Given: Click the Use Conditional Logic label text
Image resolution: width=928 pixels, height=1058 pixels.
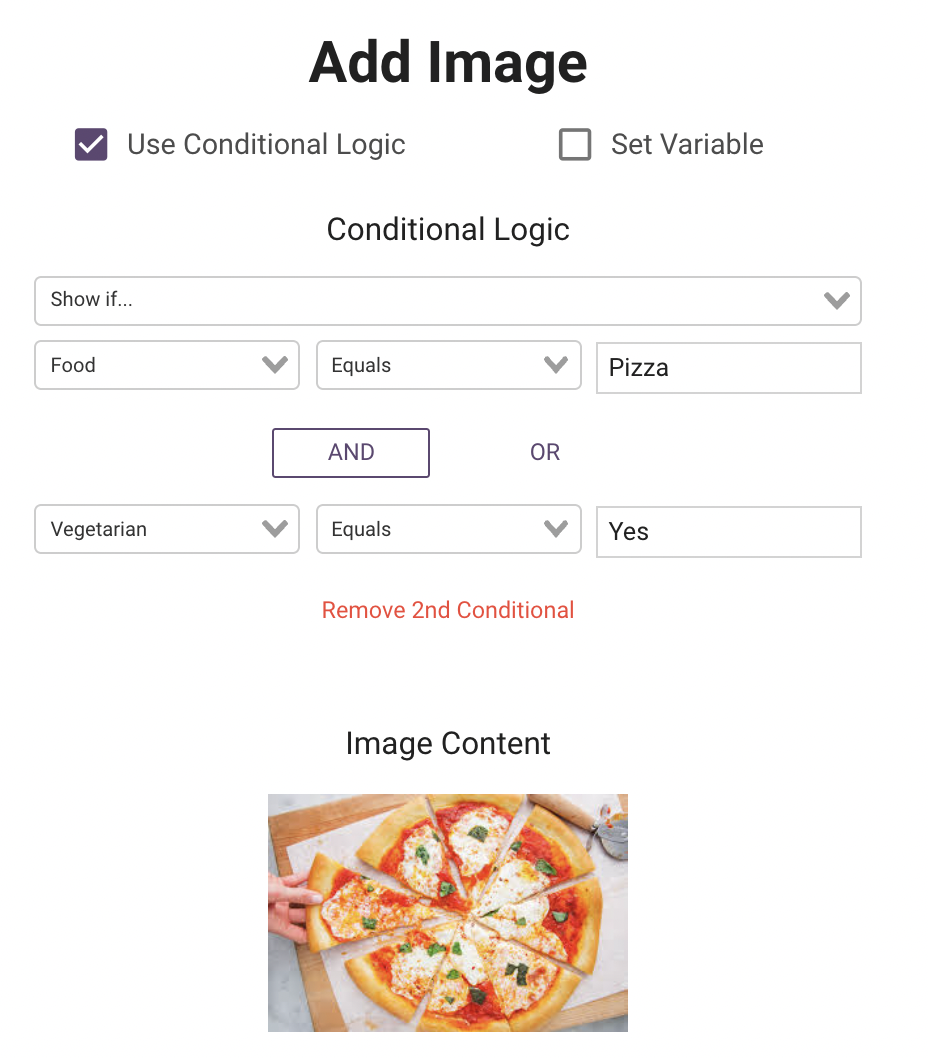Looking at the screenshot, I should click(266, 145).
